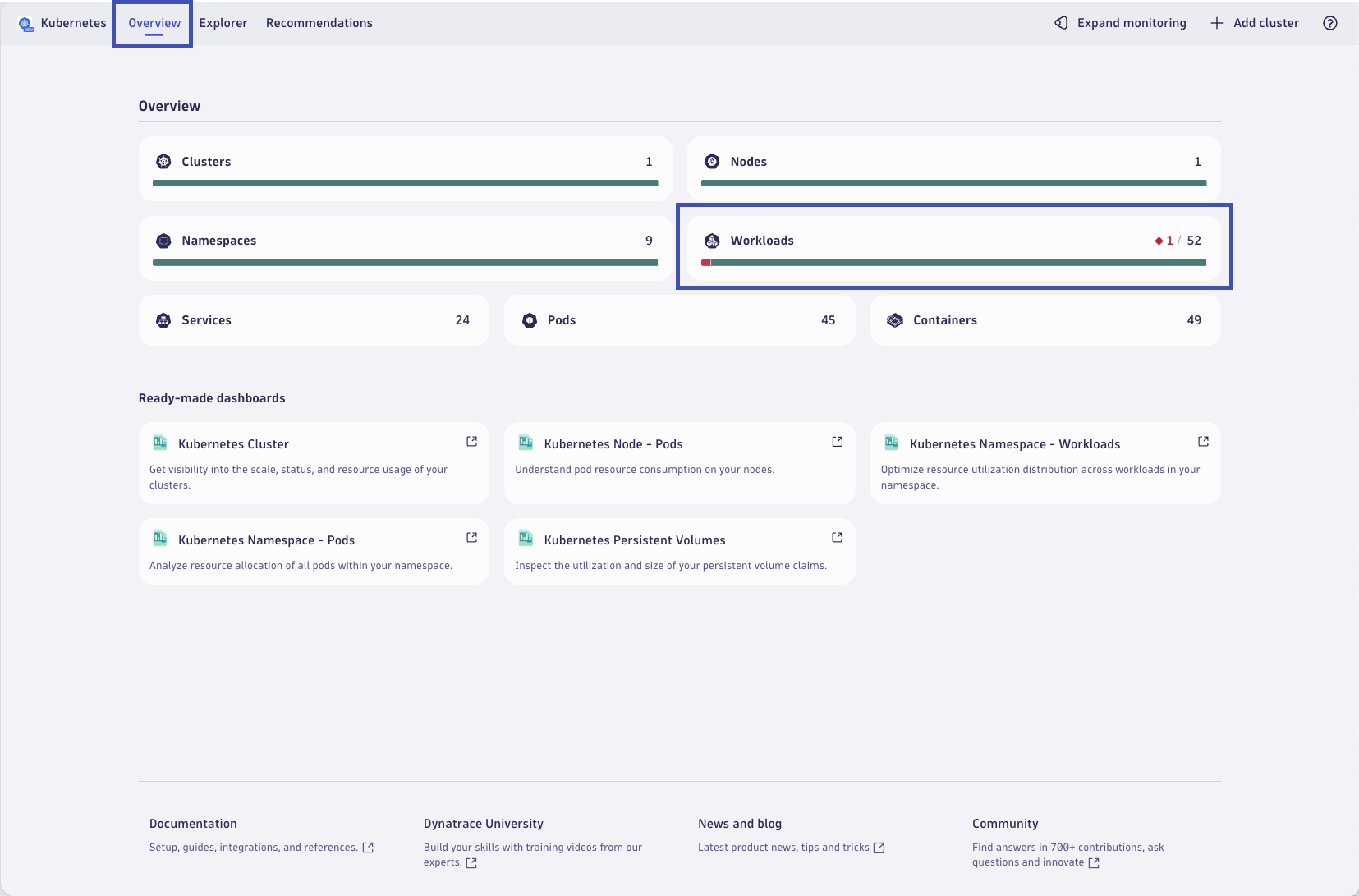Click the Documentation heading

pyautogui.click(x=193, y=824)
